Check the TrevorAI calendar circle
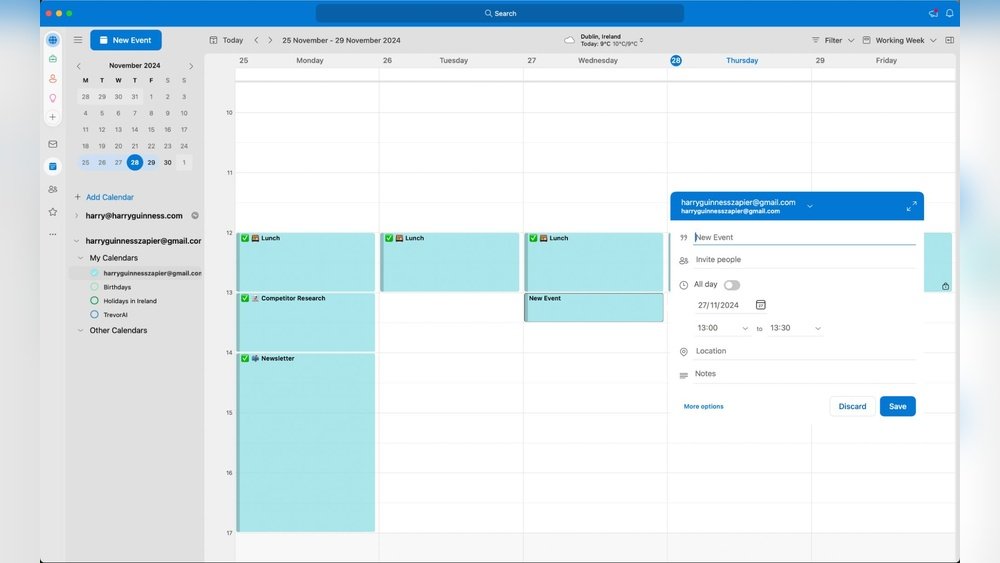The width and height of the screenshot is (1000, 563). 94,314
